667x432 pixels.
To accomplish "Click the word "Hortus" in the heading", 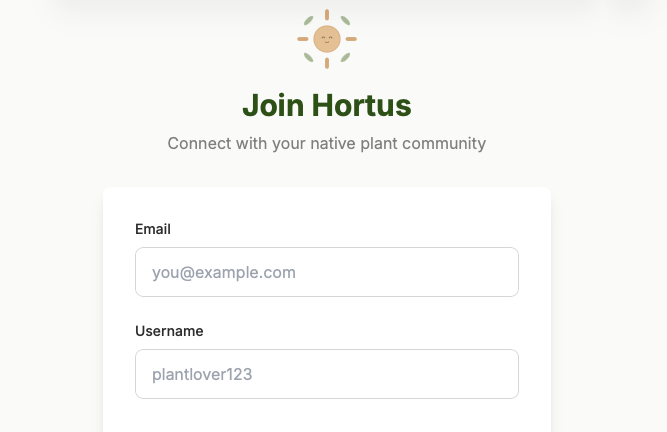I will [361, 105].
